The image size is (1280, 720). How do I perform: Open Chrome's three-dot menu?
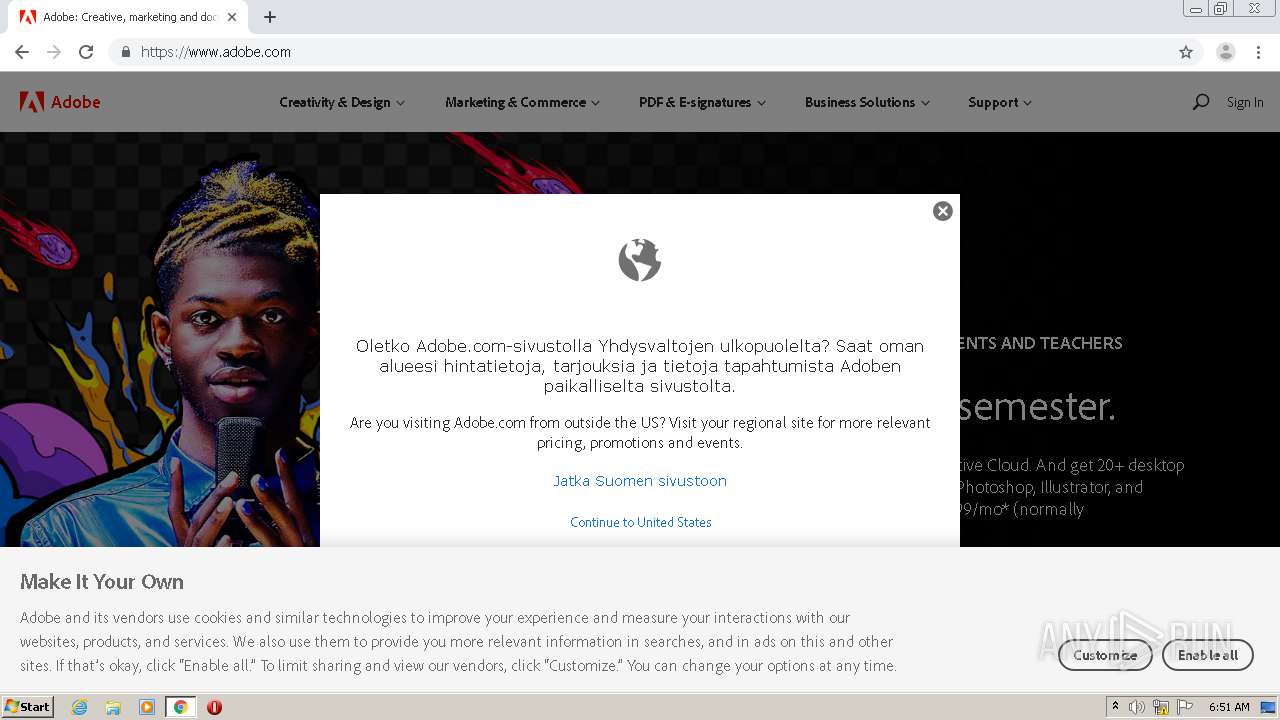coord(1258,52)
